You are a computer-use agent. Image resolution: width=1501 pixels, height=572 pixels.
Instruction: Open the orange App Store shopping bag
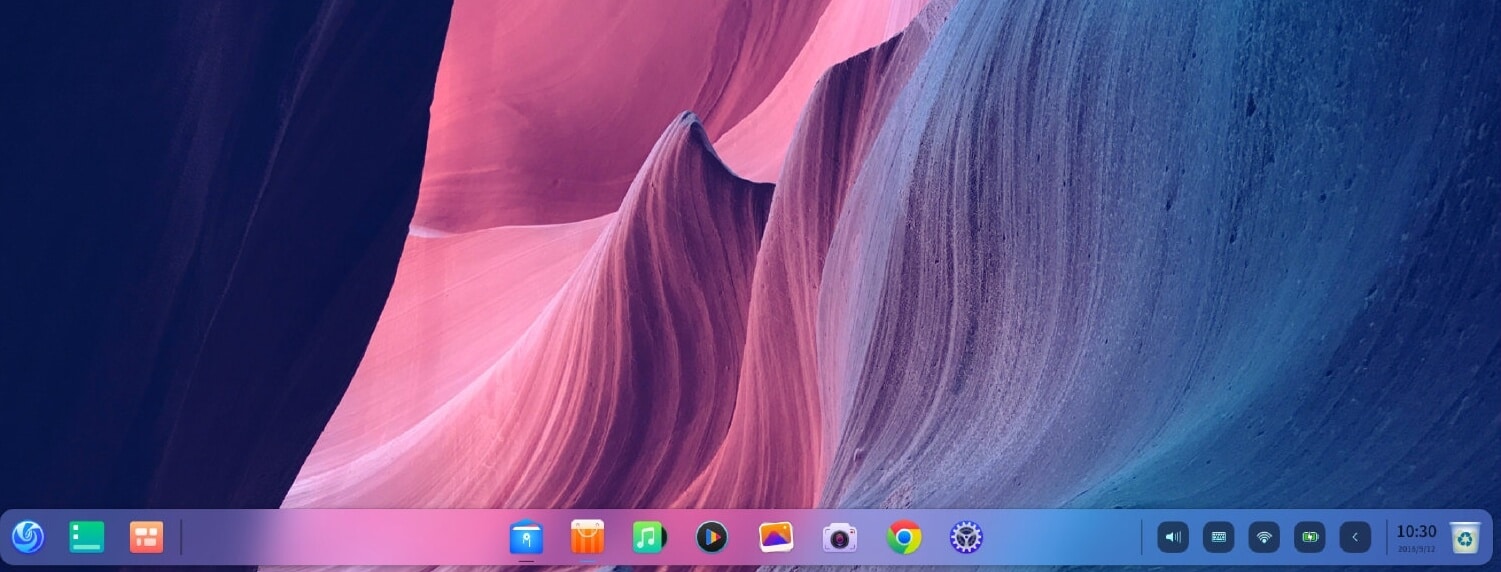click(x=587, y=538)
